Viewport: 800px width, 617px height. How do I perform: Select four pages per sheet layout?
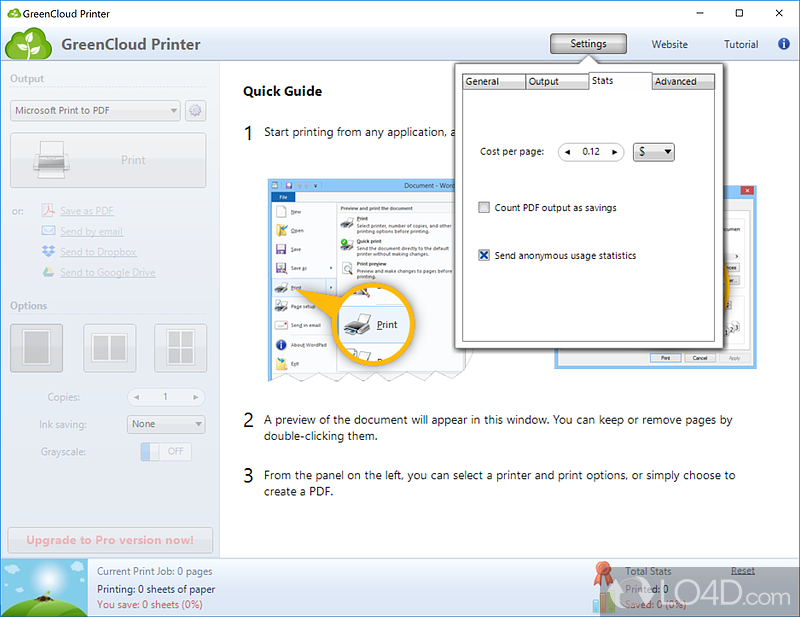(x=181, y=348)
